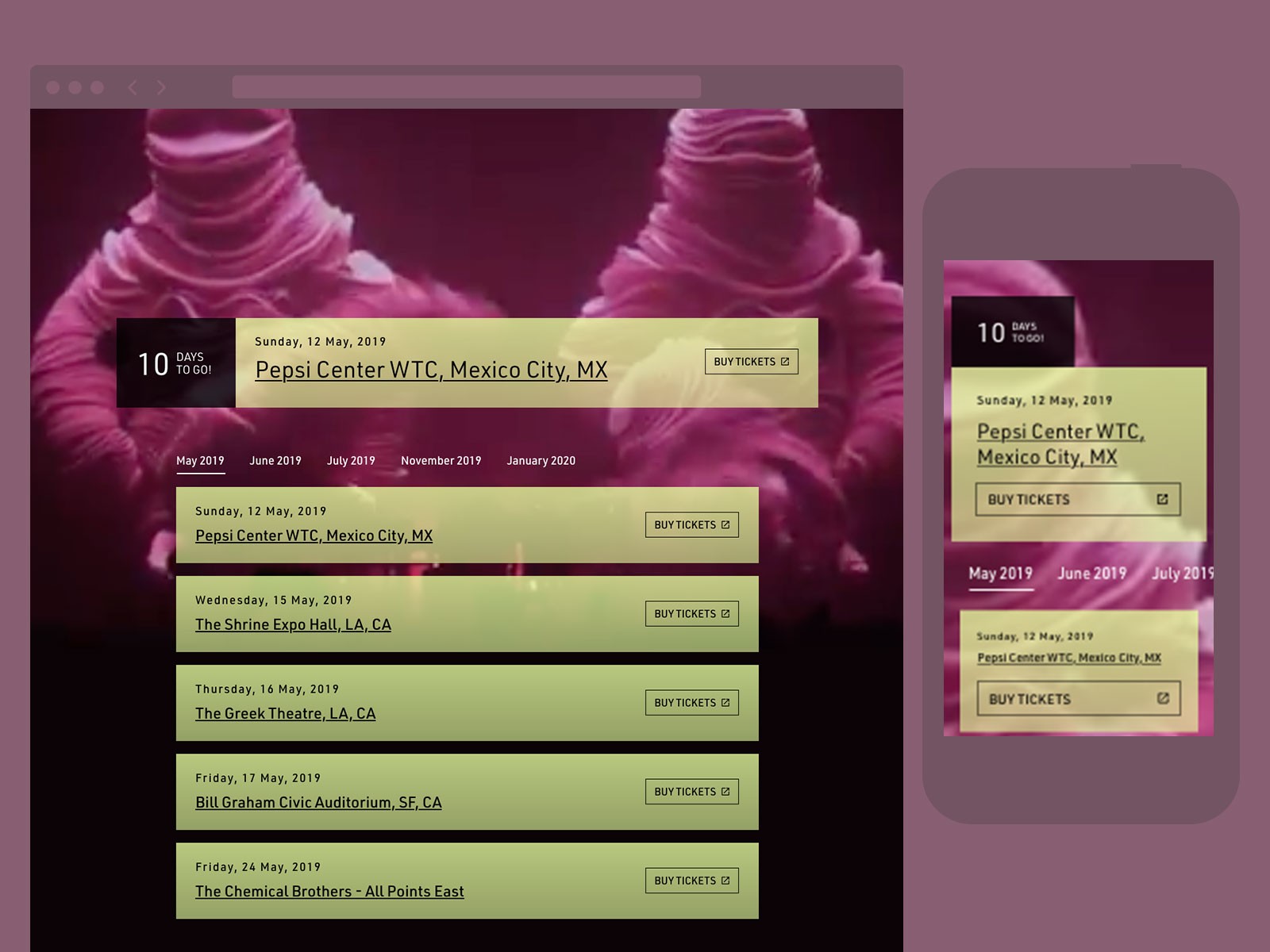Open The Chemical Brothers - All Points East link

click(x=329, y=891)
